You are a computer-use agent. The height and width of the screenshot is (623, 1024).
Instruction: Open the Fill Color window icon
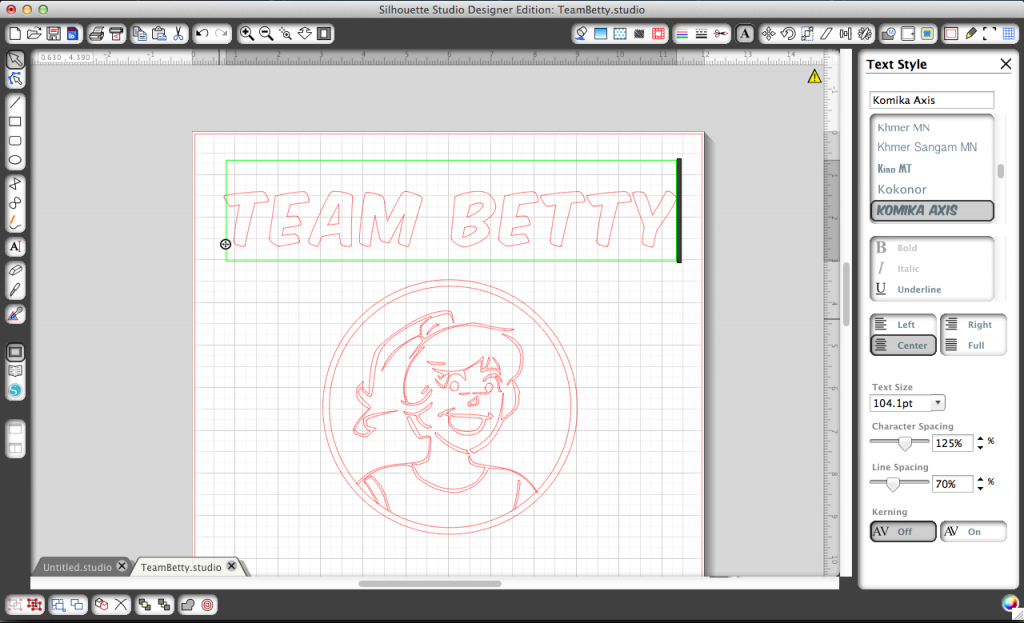click(x=581, y=33)
